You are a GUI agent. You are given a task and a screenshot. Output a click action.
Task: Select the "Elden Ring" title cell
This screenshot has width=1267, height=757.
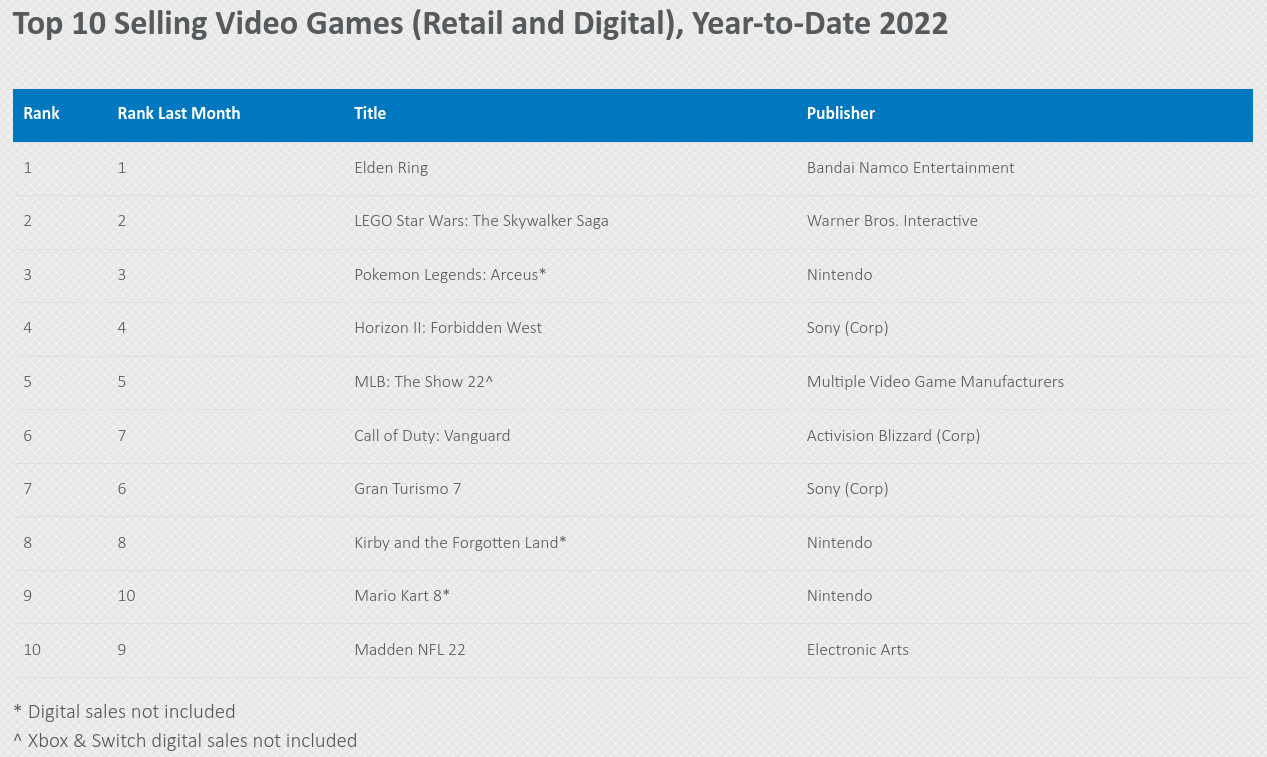click(391, 168)
